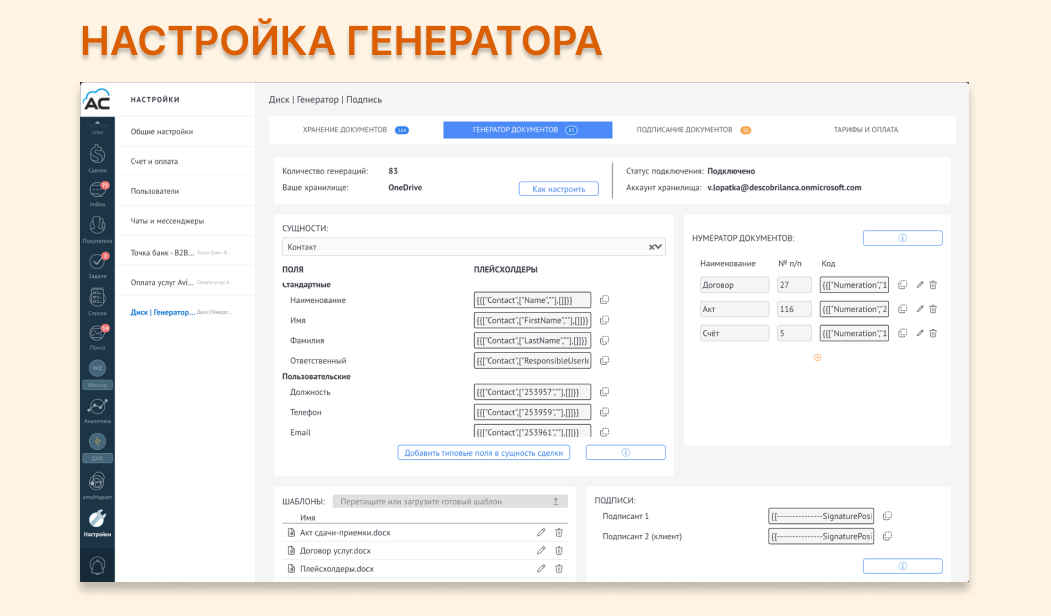Copy the Подписант 2 (клиент) placeholder
The height and width of the screenshot is (616, 1051).
887,536
